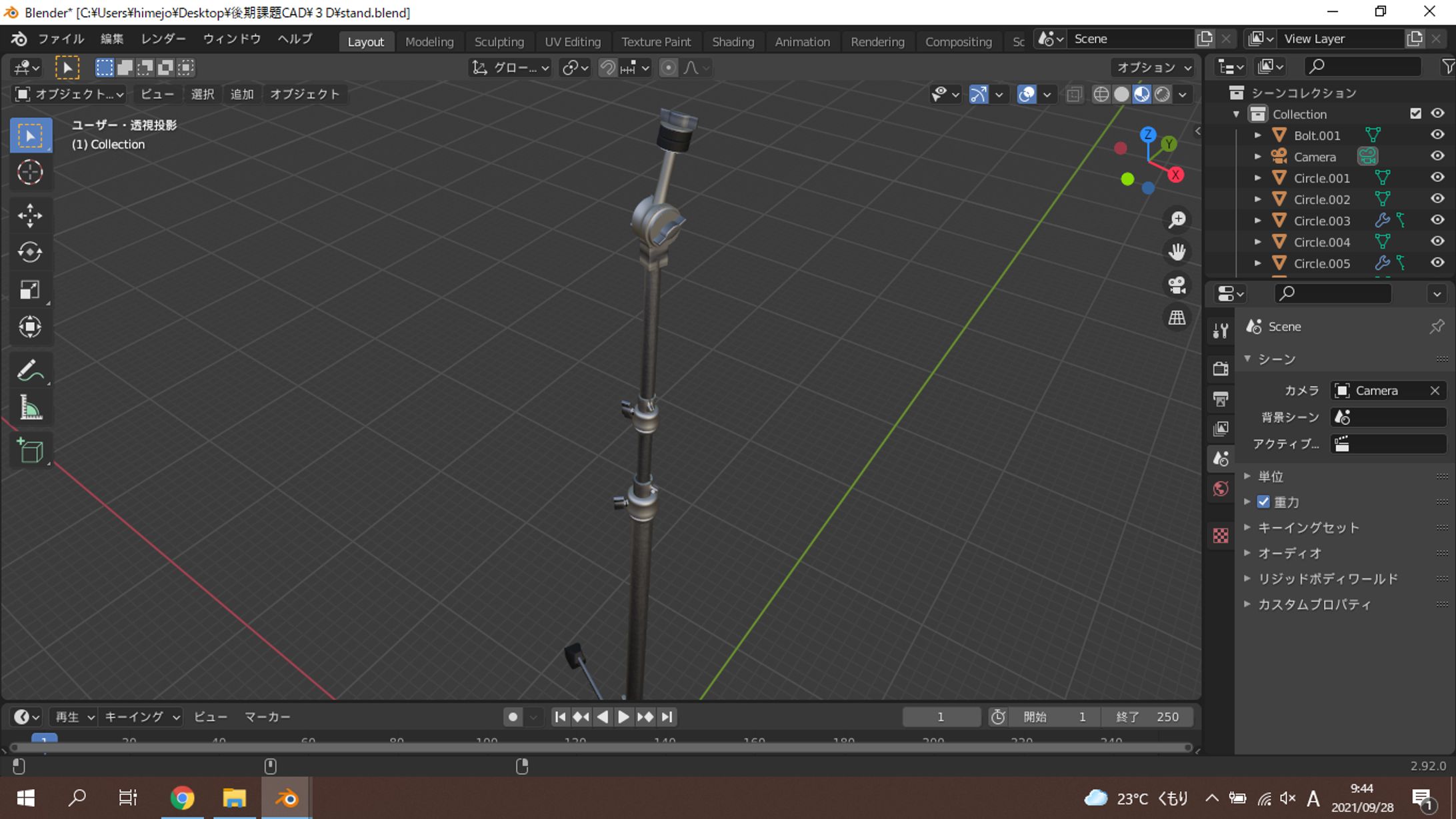Open the World properties tab icon
Screen dimensions: 1456x819
[x=1221, y=489]
